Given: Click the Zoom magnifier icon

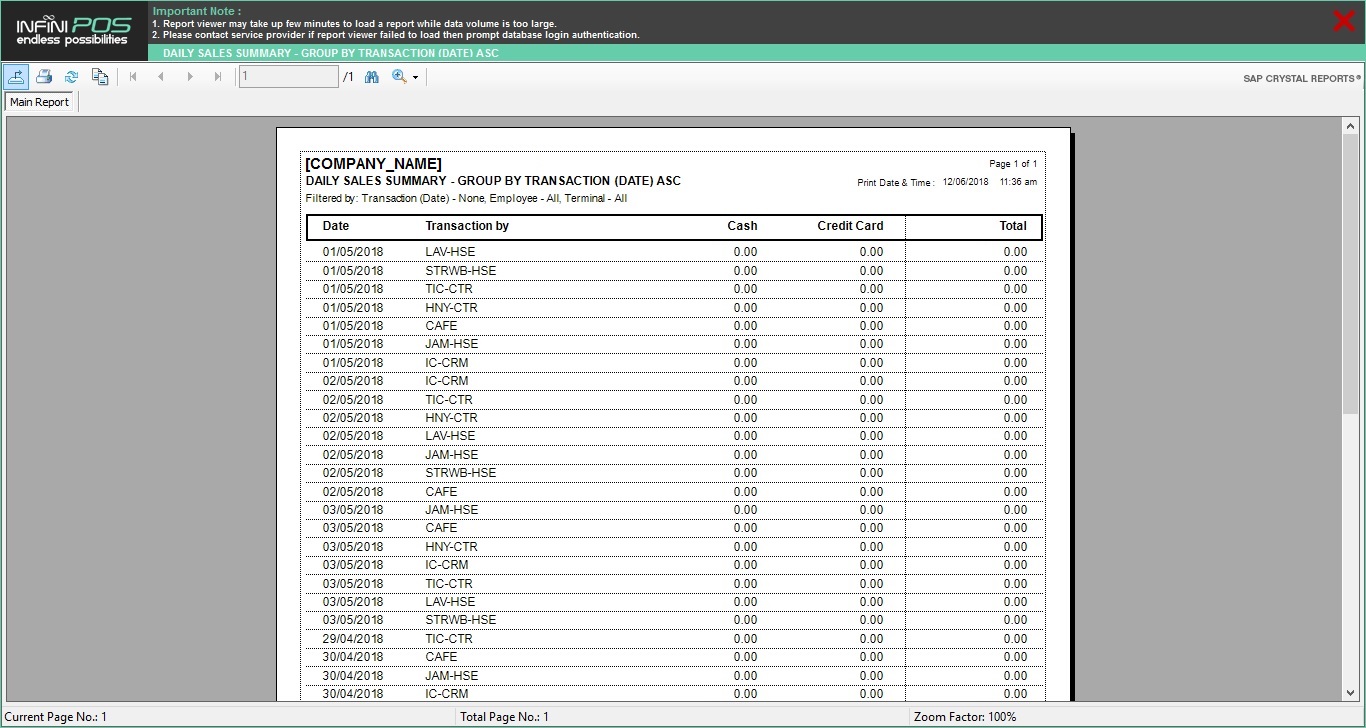Looking at the screenshot, I should [399, 77].
